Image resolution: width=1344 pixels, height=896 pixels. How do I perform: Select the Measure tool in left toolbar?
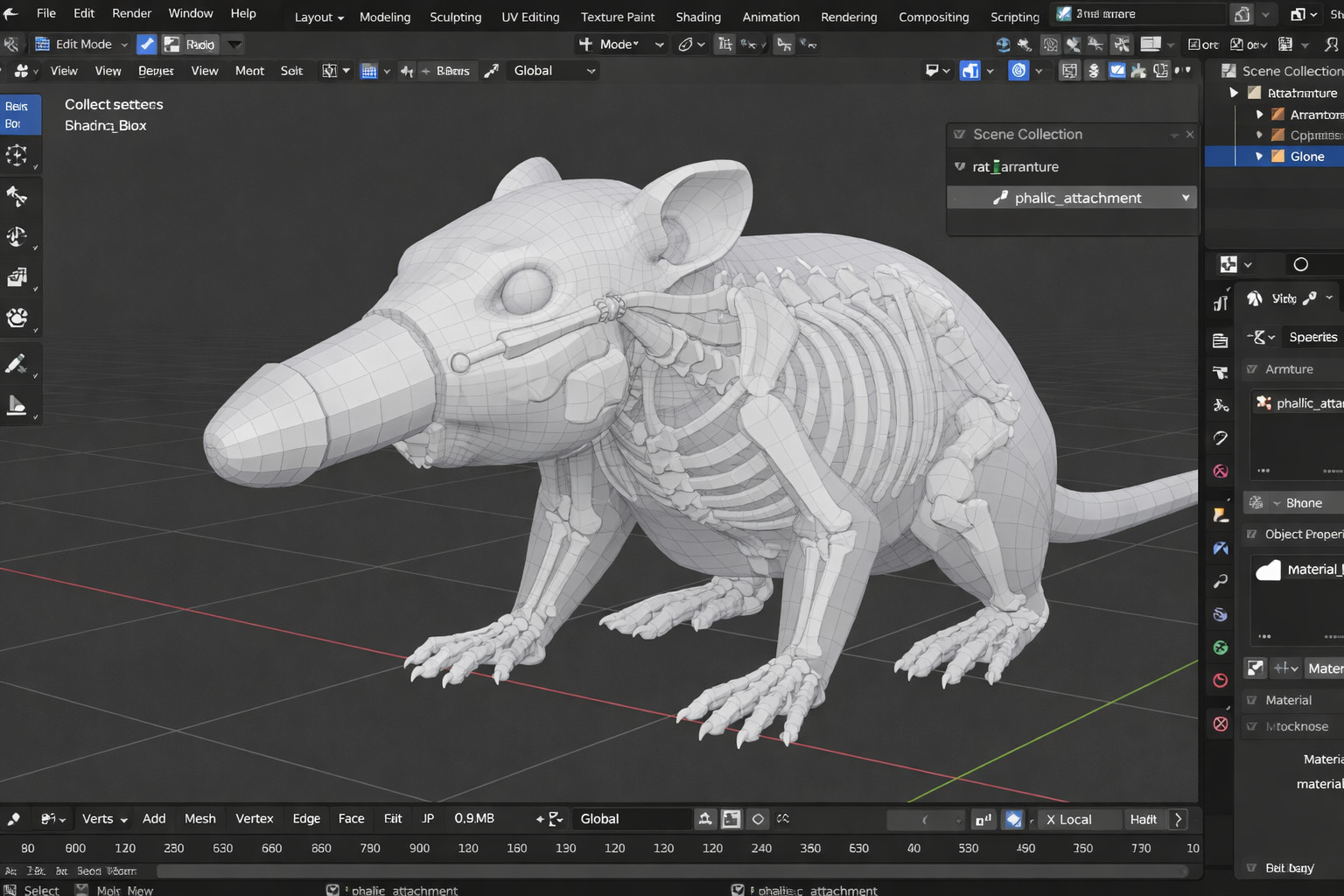(17, 405)
